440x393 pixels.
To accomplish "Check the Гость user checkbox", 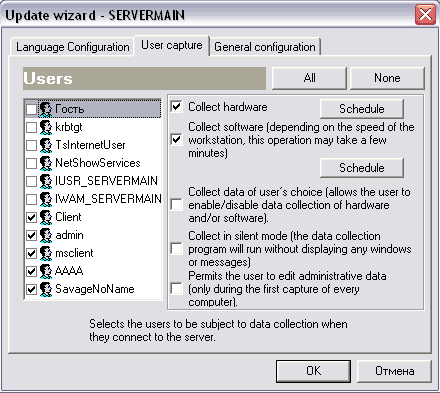I will [x=31, y=109].
